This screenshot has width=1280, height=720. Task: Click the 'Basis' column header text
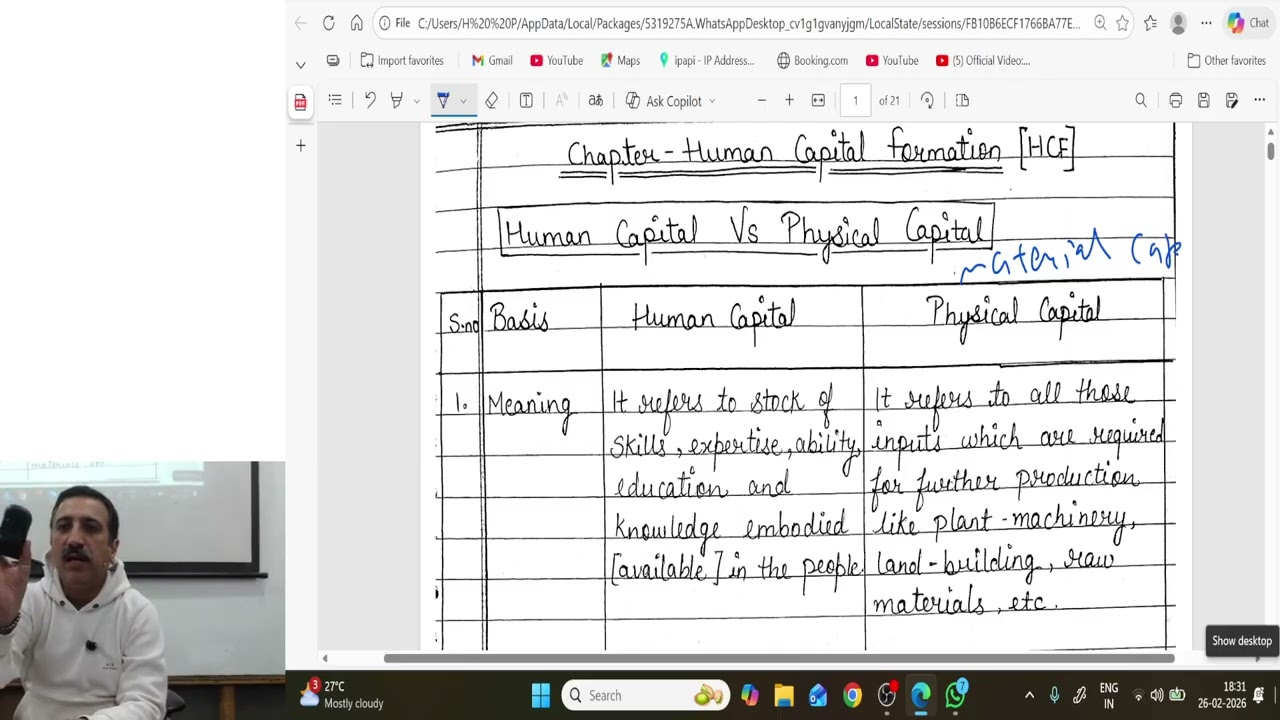coord(519,319)
